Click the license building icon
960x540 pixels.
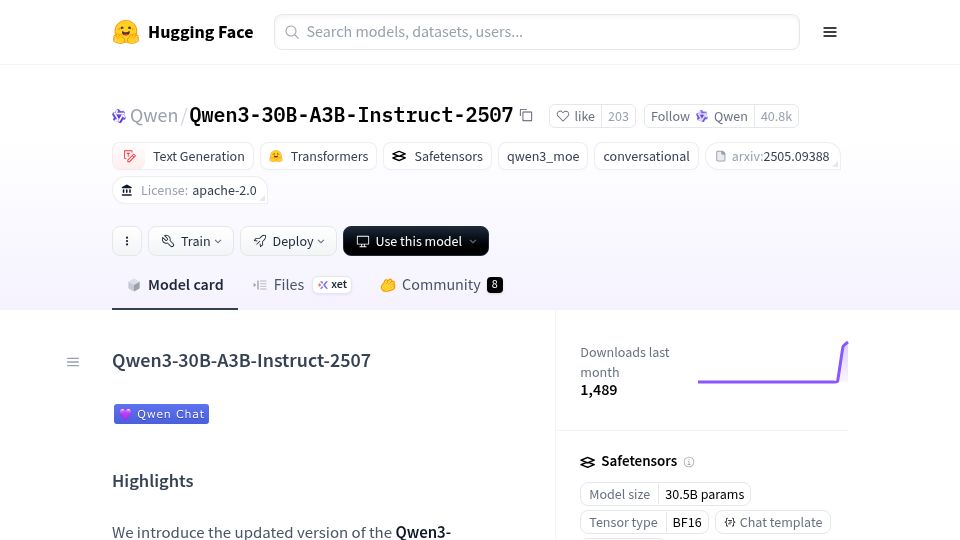127,190
